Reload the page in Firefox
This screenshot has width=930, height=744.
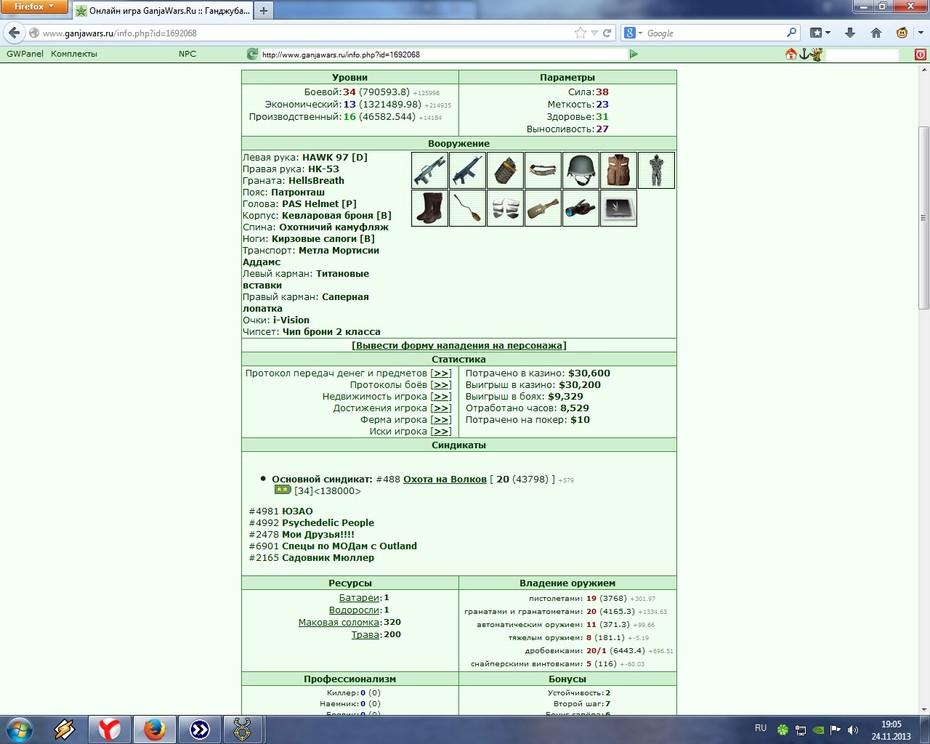click(607, 33)
